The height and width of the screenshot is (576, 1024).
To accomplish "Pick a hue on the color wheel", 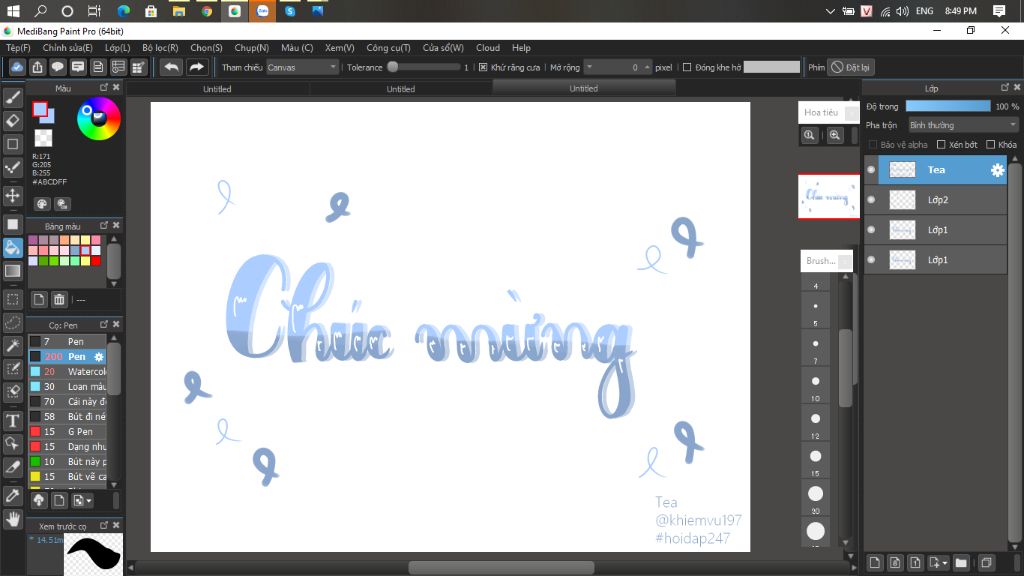I will (x=99, y=119).
